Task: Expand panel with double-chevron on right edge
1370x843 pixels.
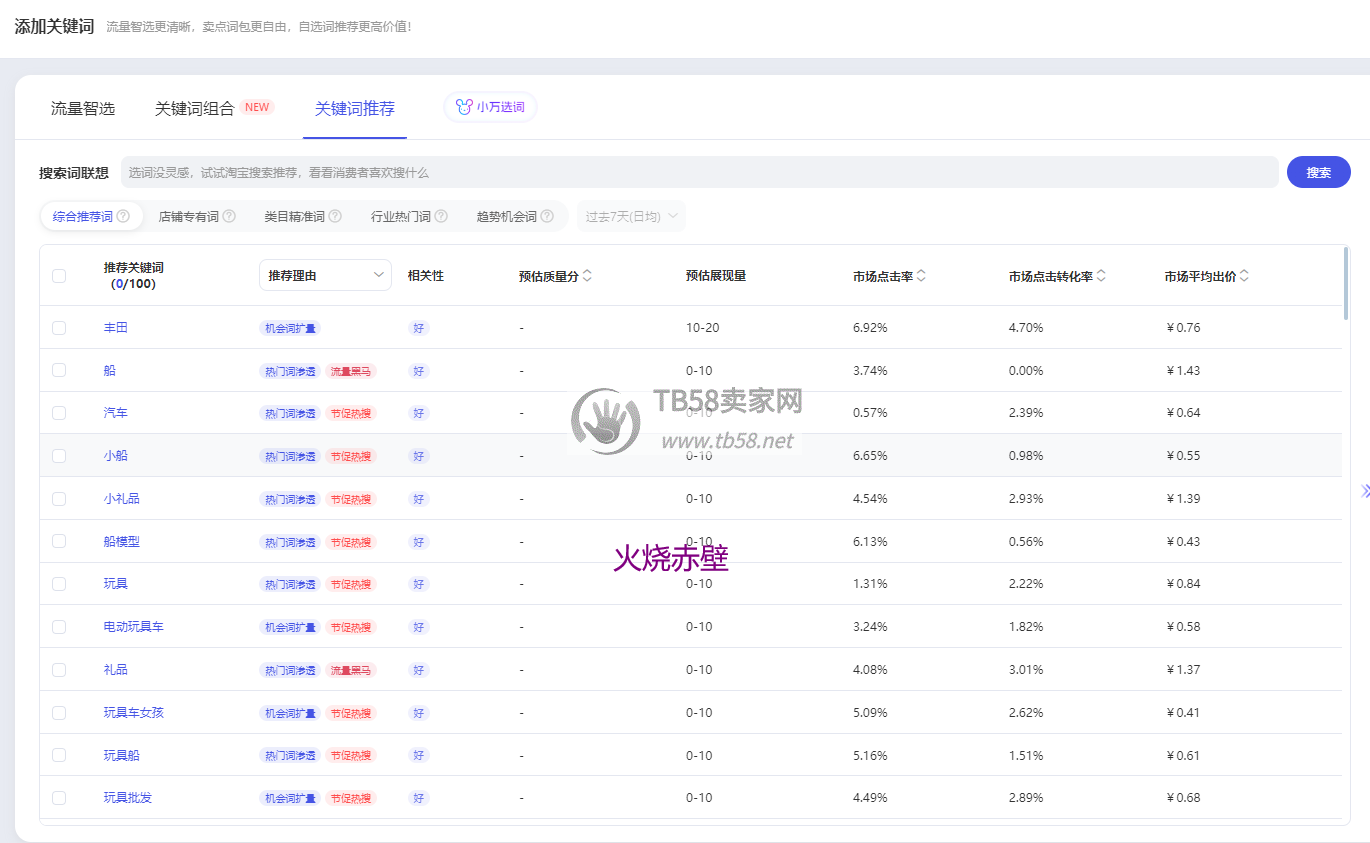Action: (1365, 491)
